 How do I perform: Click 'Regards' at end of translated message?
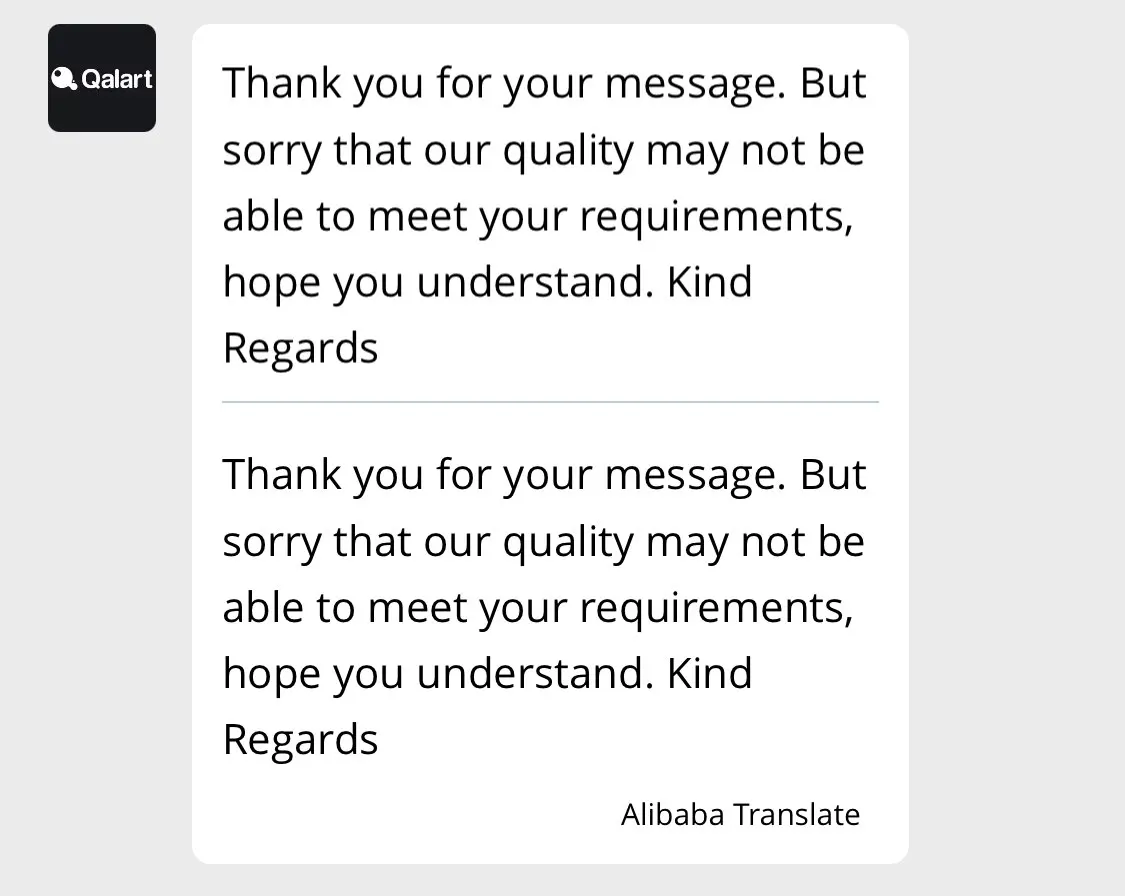coord(300,740)
